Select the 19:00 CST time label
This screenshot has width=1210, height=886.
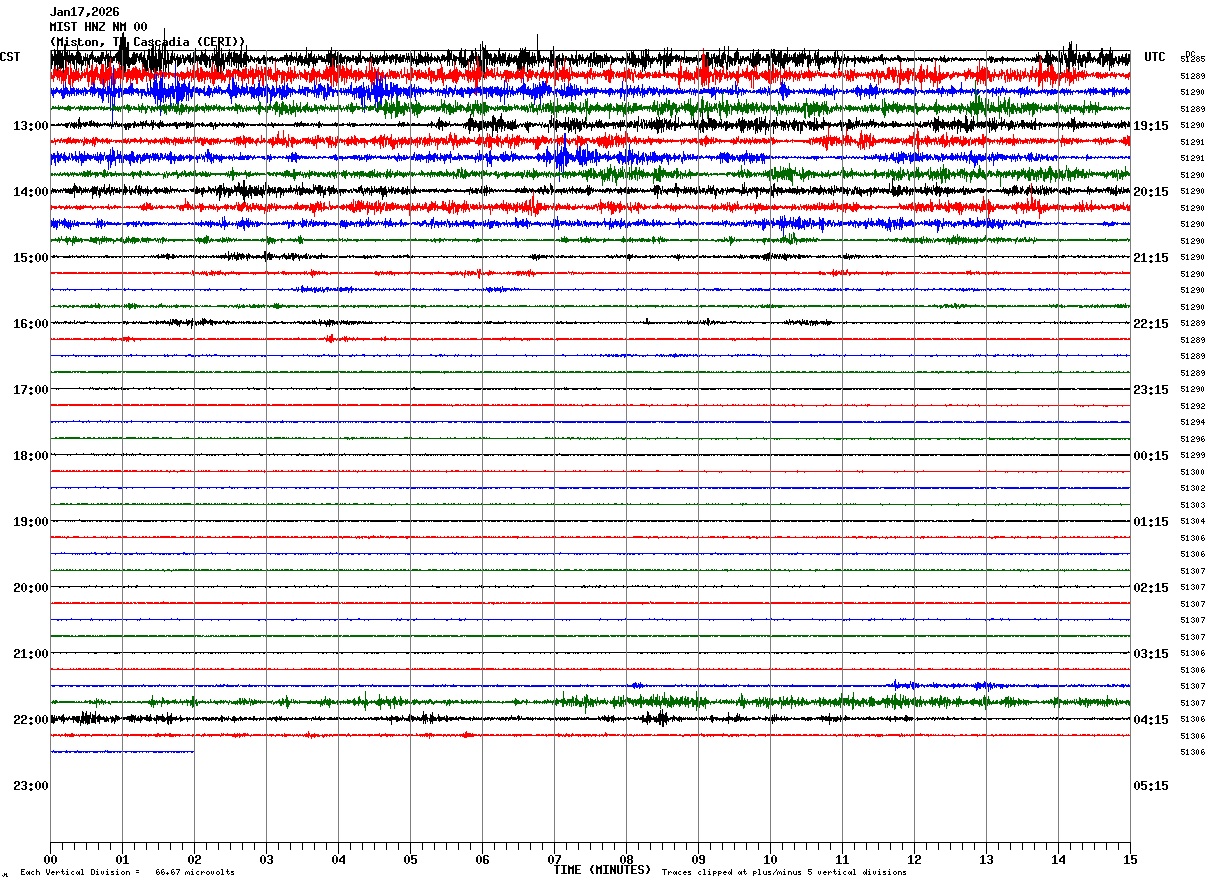(31, 522)
